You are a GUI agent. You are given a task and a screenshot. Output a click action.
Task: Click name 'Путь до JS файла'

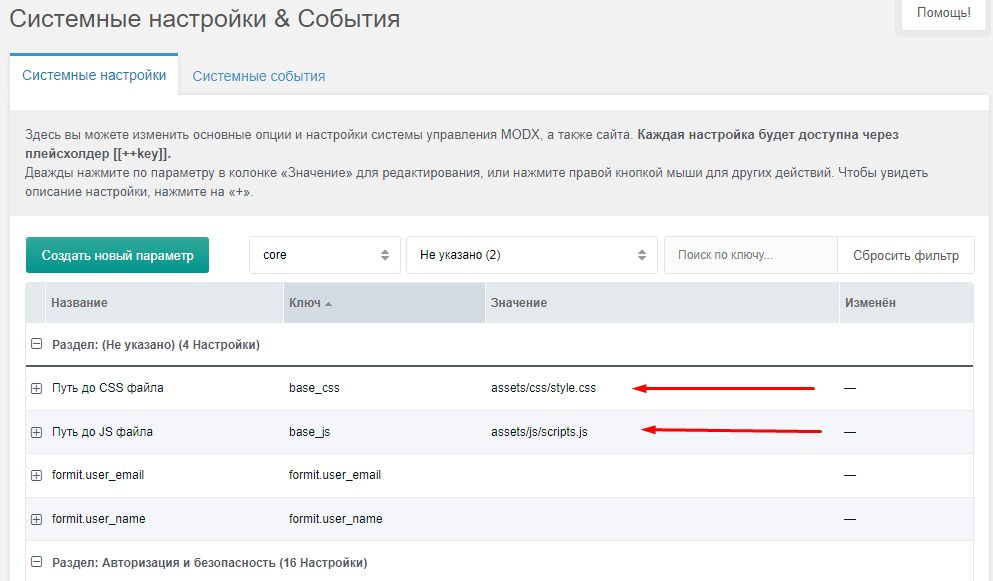(x=102, y=431)
